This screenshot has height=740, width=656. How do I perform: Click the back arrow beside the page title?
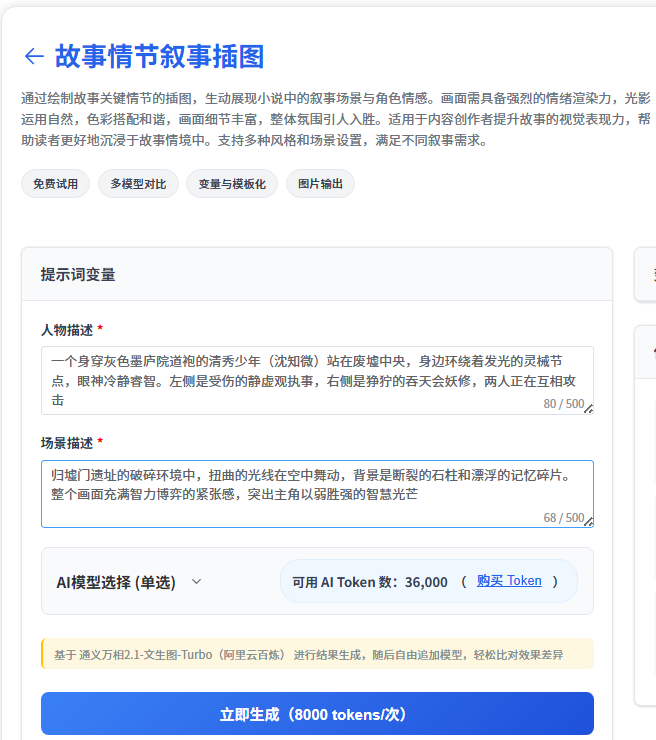[x=33, y=56]
